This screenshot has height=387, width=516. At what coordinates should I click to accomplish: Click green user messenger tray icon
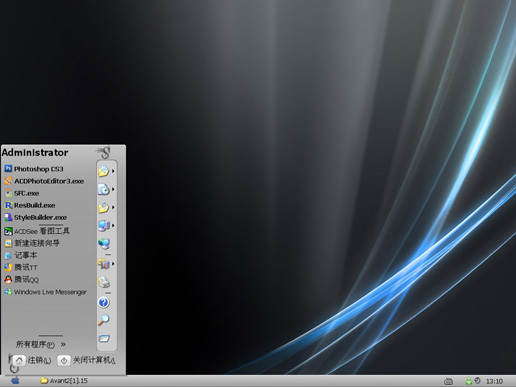469,381
